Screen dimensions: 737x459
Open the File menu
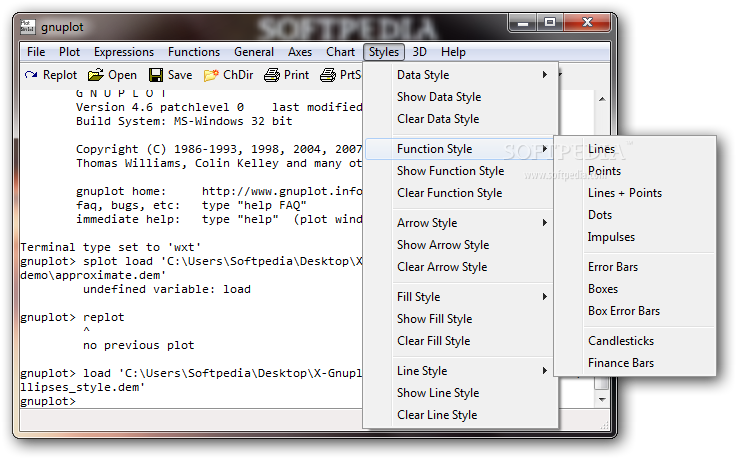(x=36, y=52)
